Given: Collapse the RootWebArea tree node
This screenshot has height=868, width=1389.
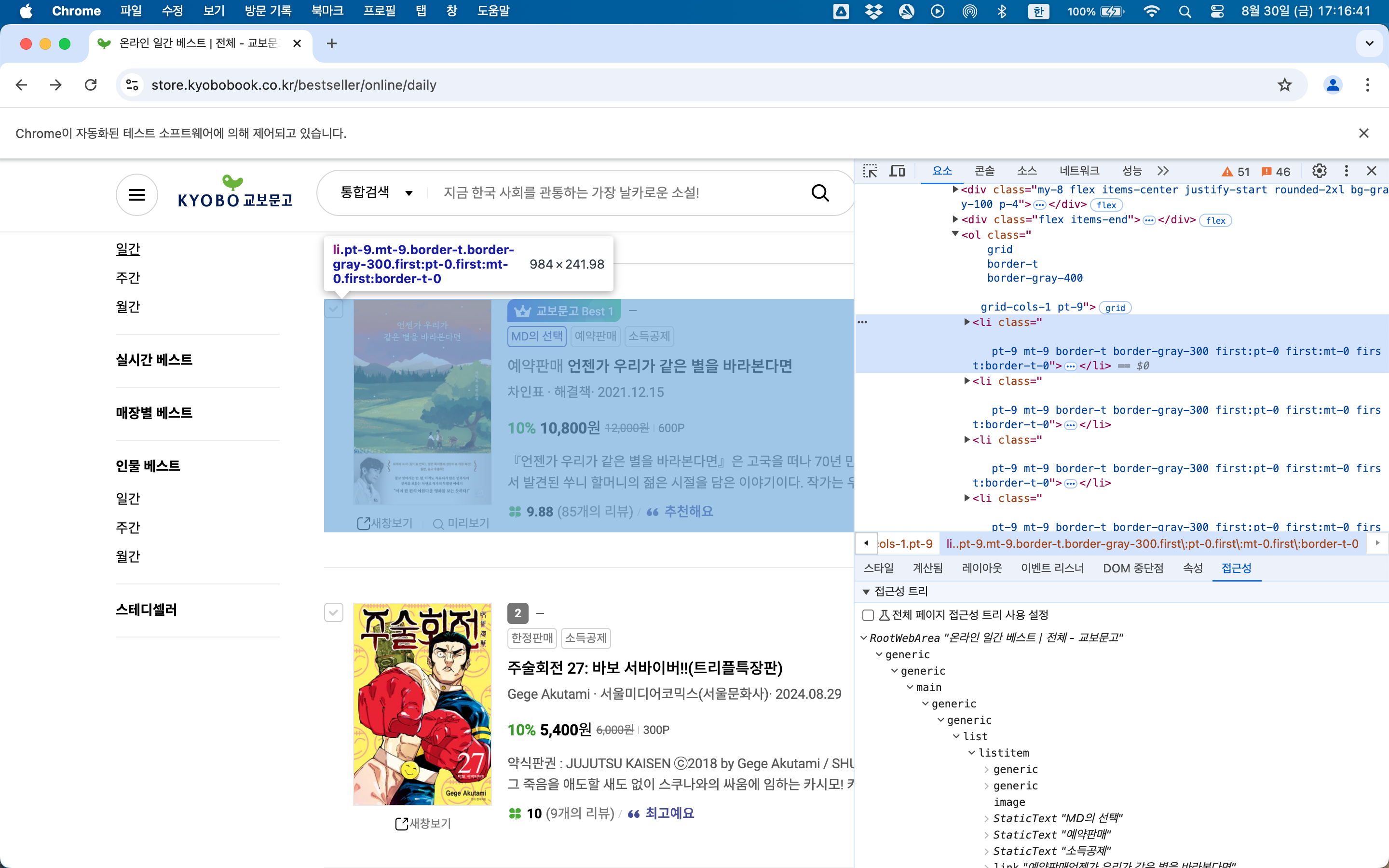Looking at the screenshot, I should point(864,638).
